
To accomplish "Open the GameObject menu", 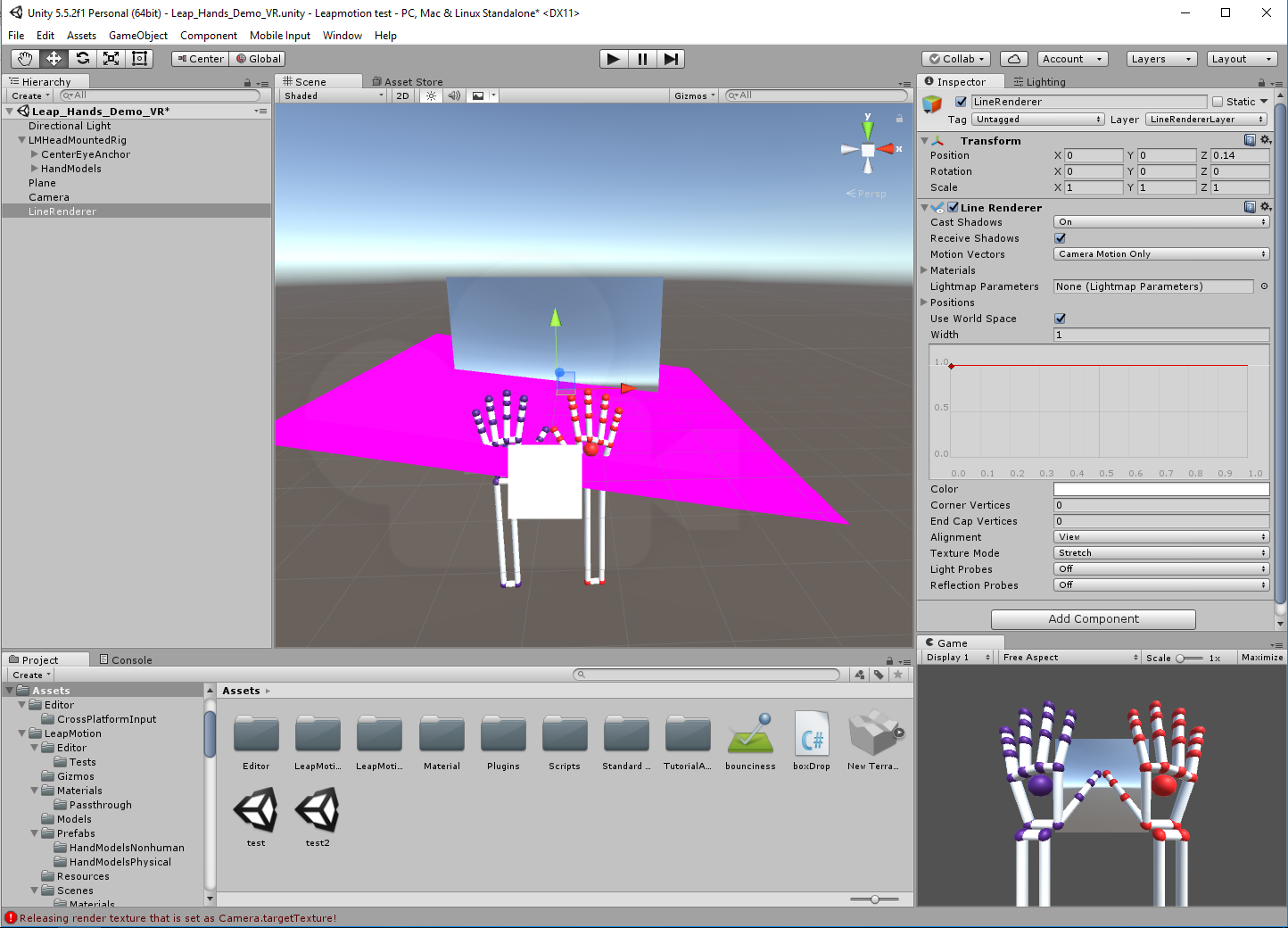I will pyautogui.click(x=137, y=36).
